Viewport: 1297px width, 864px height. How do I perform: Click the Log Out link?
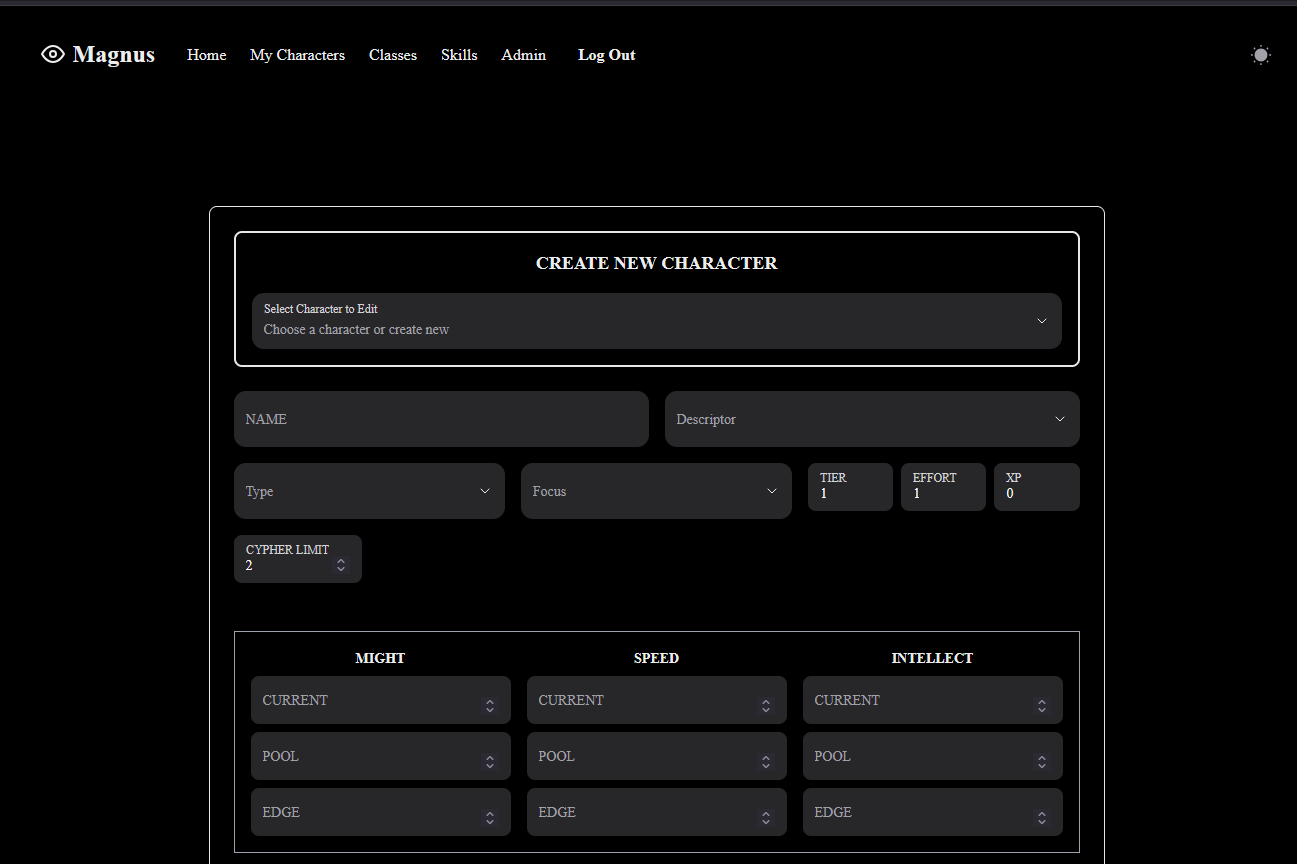tap(606, 55)
